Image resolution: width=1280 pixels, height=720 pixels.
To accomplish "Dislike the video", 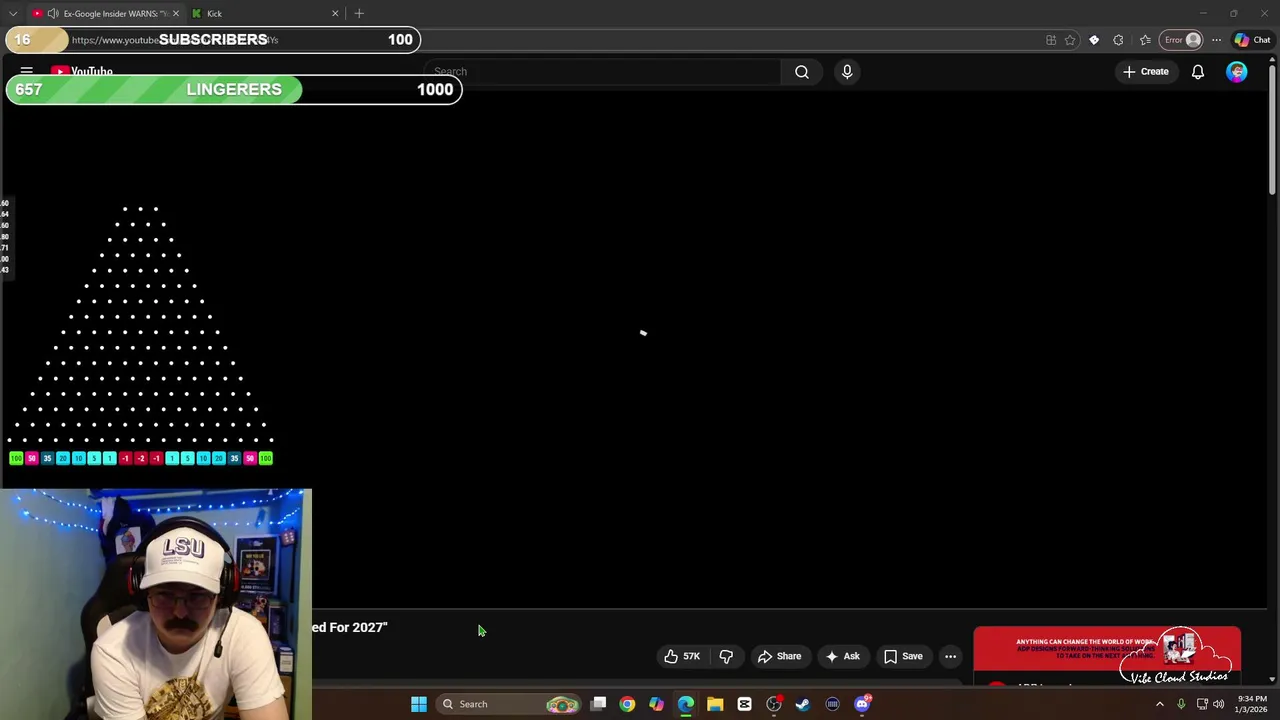I will pyautogui.click(x=726, y=656).
